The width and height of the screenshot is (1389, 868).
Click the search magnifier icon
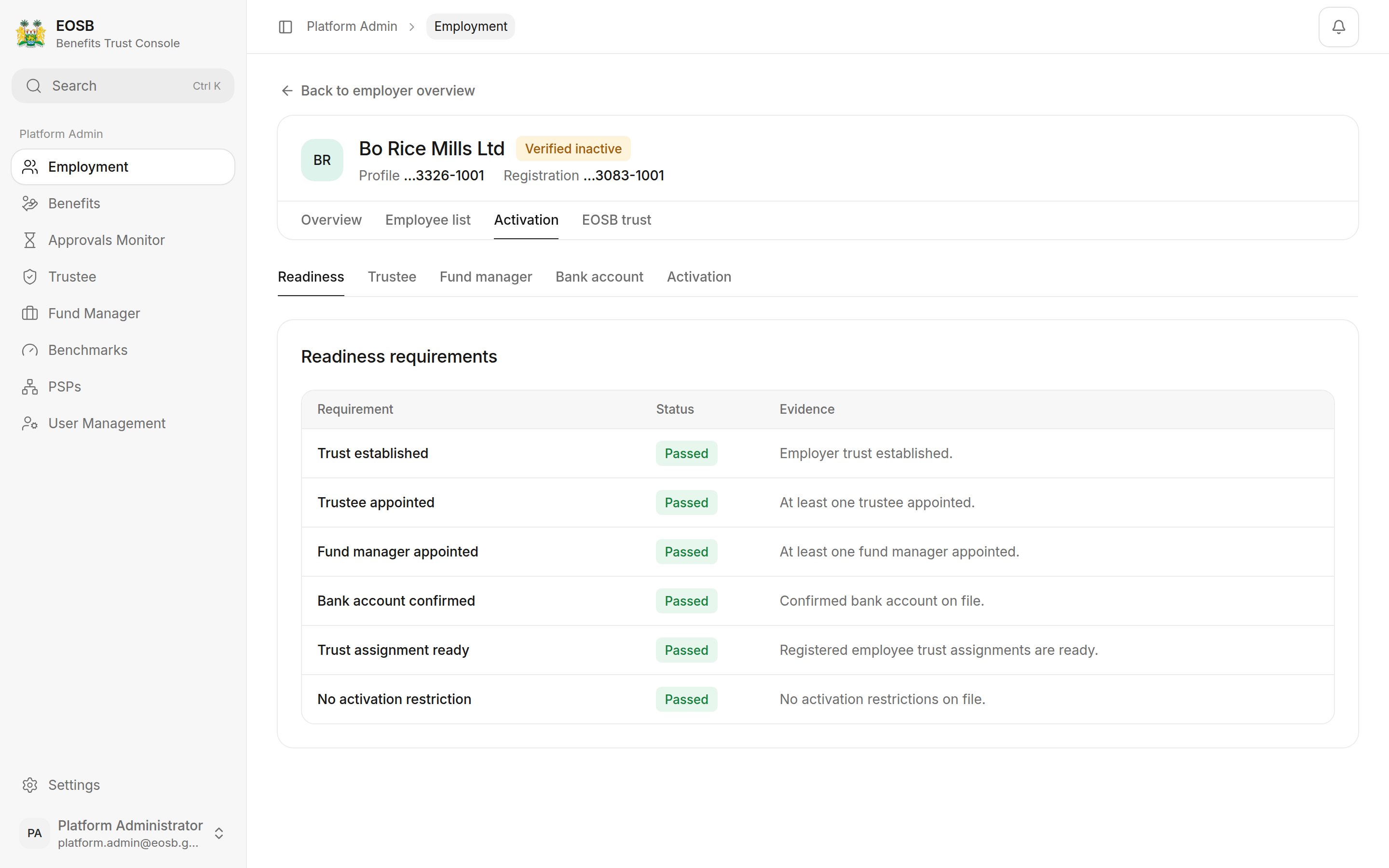pyautogui.click(x=34, y=86)
